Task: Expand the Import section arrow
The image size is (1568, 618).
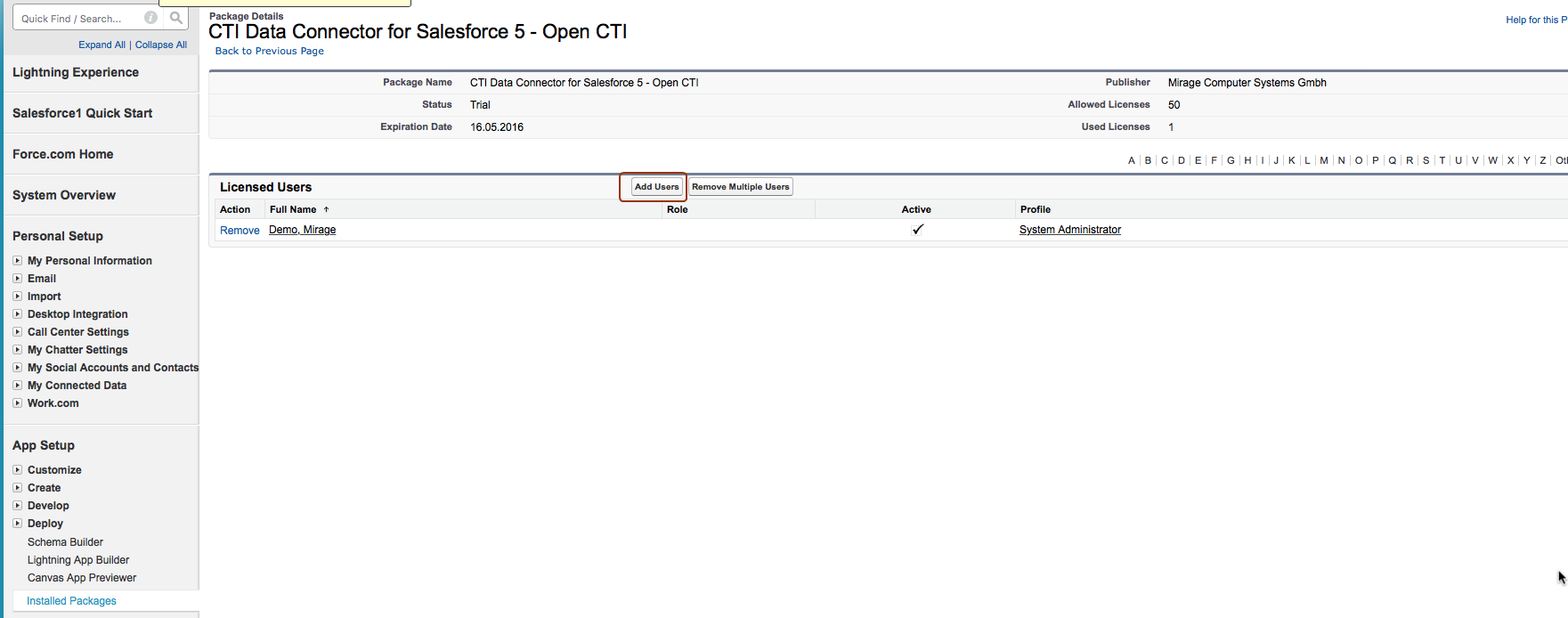Action: (17, 297)
